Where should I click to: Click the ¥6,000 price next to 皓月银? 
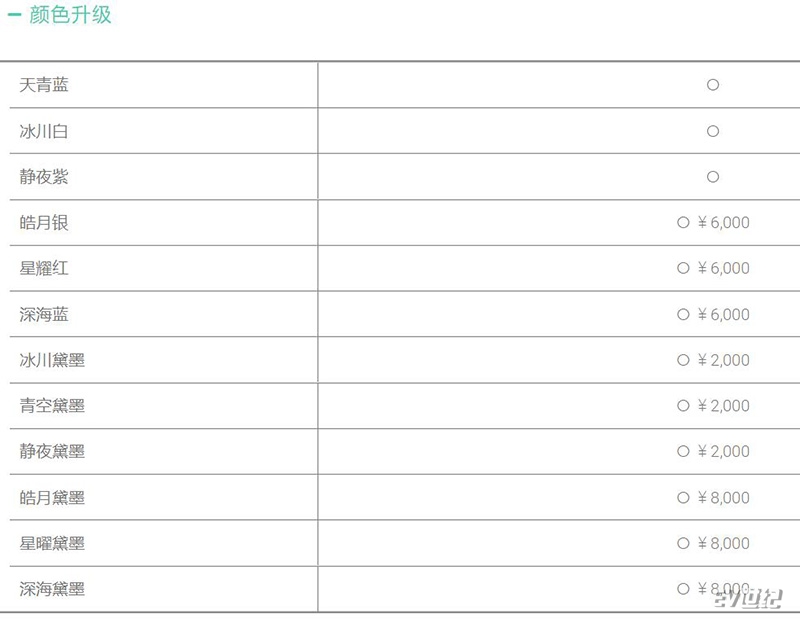(723, 222)
